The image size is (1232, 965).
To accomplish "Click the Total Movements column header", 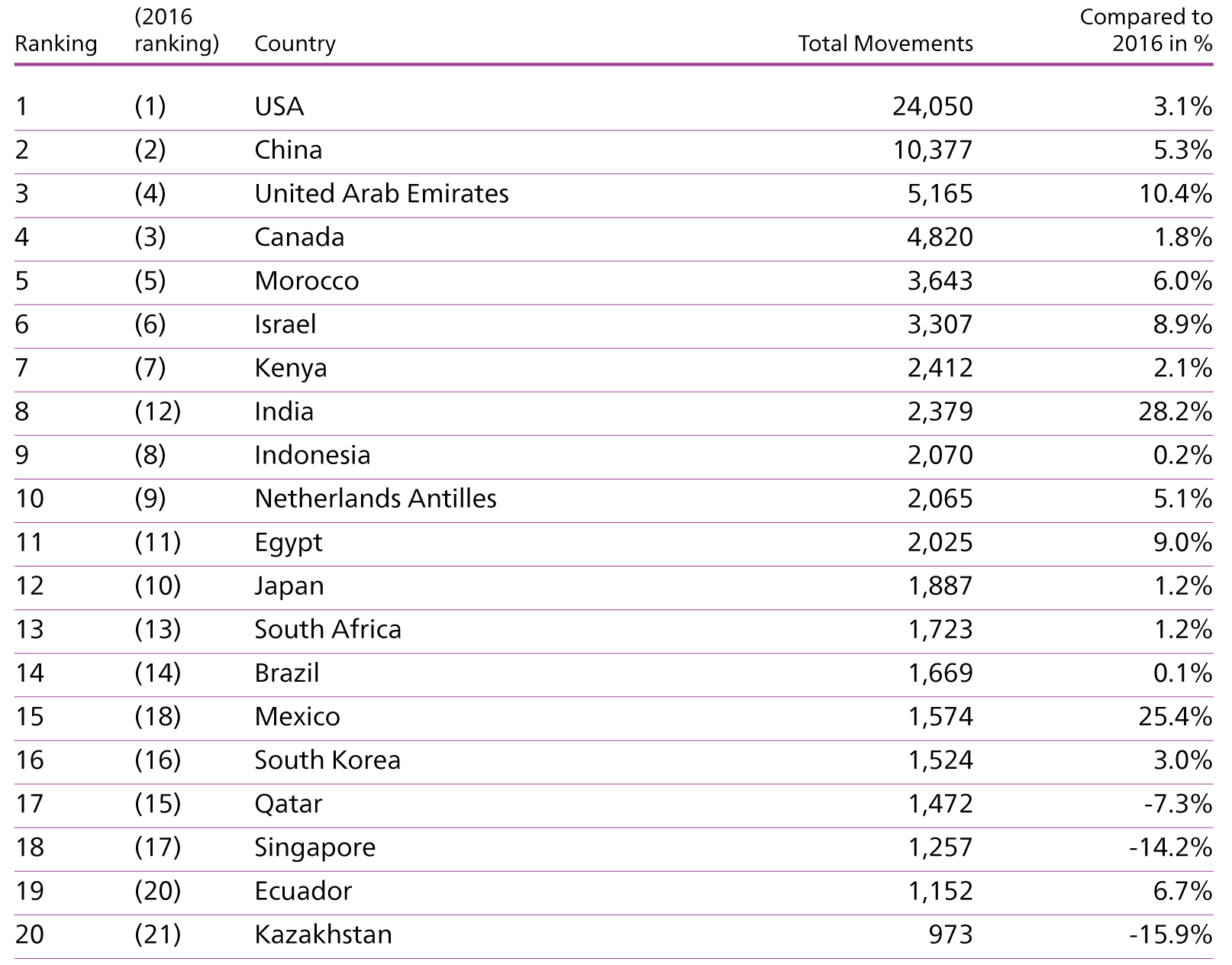I will (x=885, y=44).
